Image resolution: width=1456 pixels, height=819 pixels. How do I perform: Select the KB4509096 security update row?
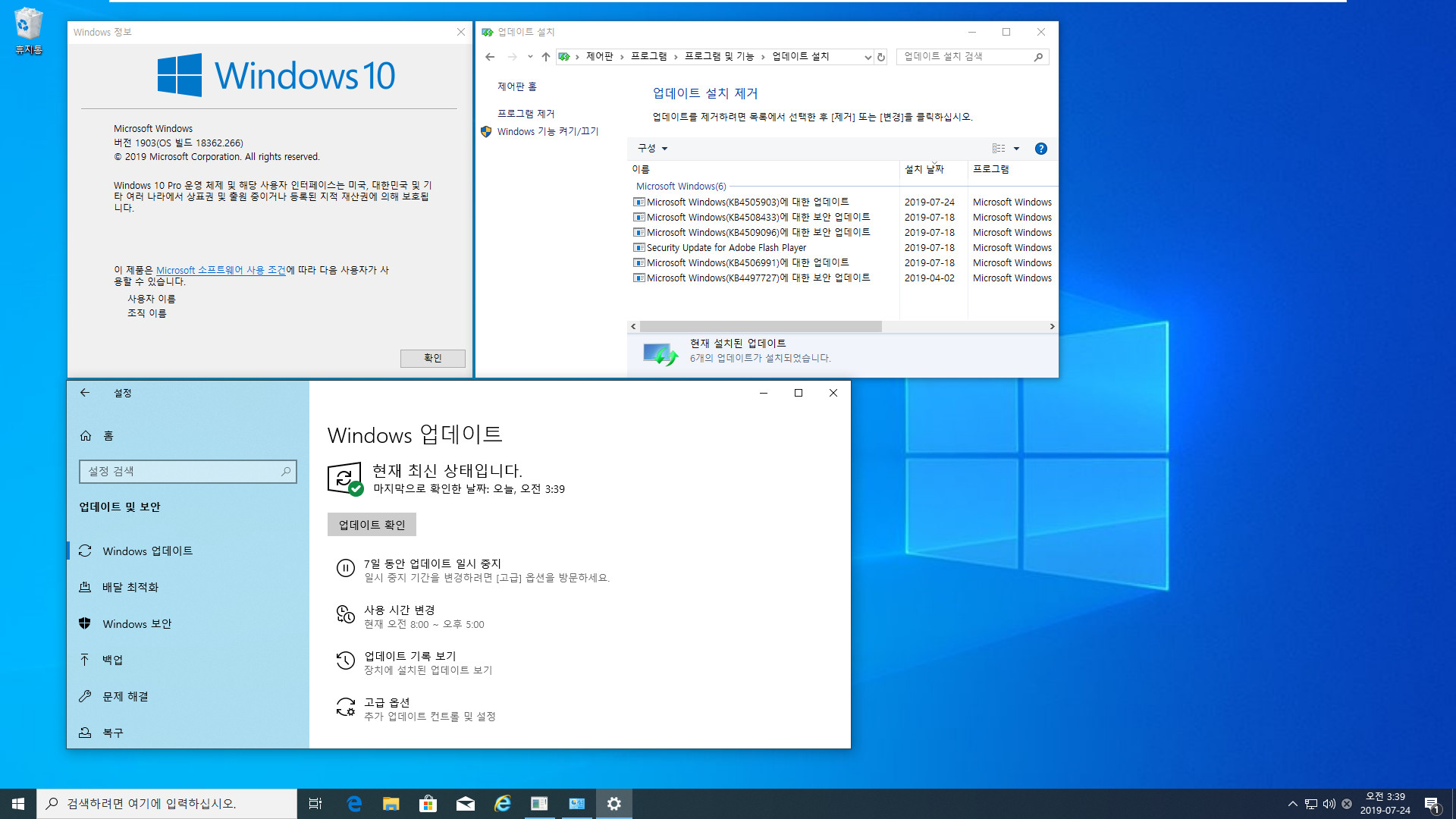pos(842,233)
